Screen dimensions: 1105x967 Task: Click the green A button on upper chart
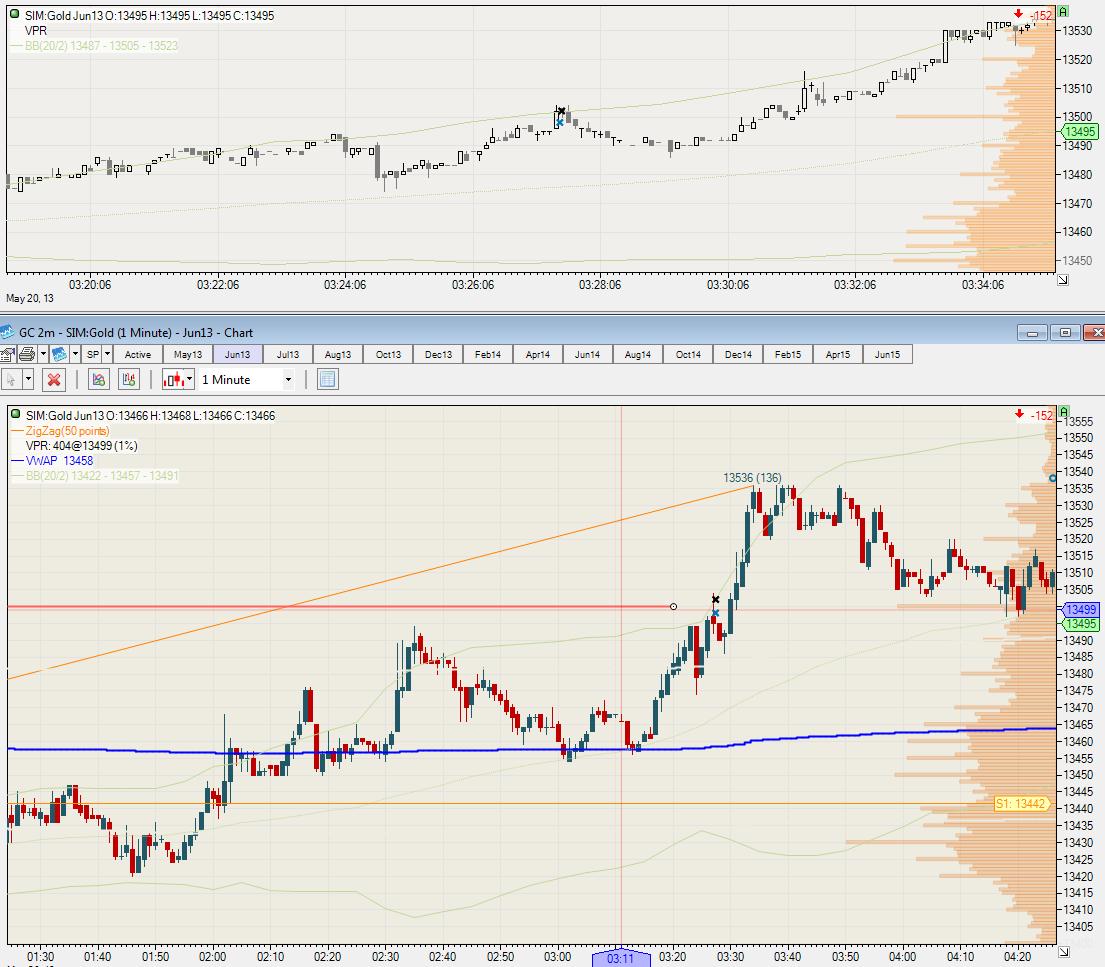coord(1063,11)
